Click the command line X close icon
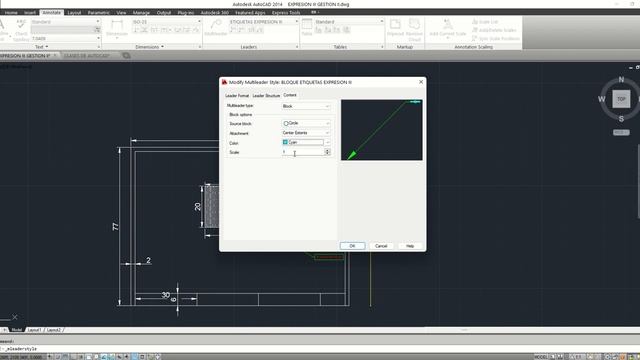640x360 pixels. pyautogui.click(x=15, y=317)
